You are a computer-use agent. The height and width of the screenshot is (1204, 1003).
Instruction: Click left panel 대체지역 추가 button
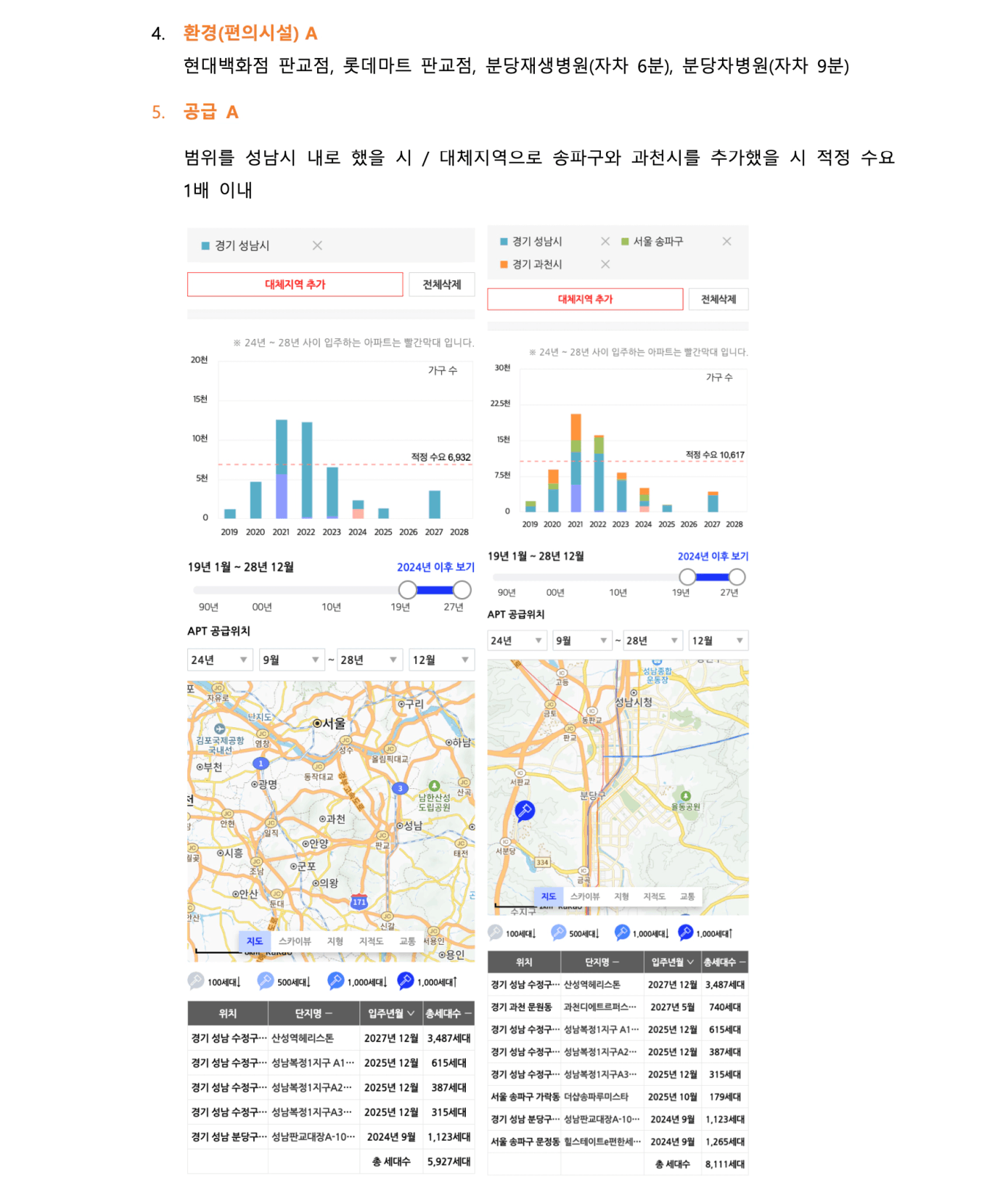295,284
